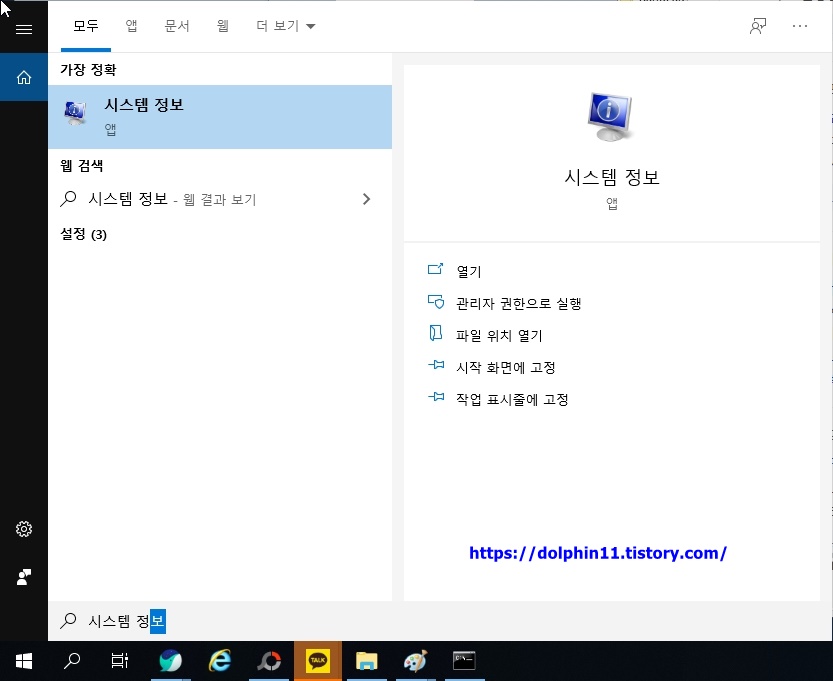Open Task View on the taskbar

point(120,661)
